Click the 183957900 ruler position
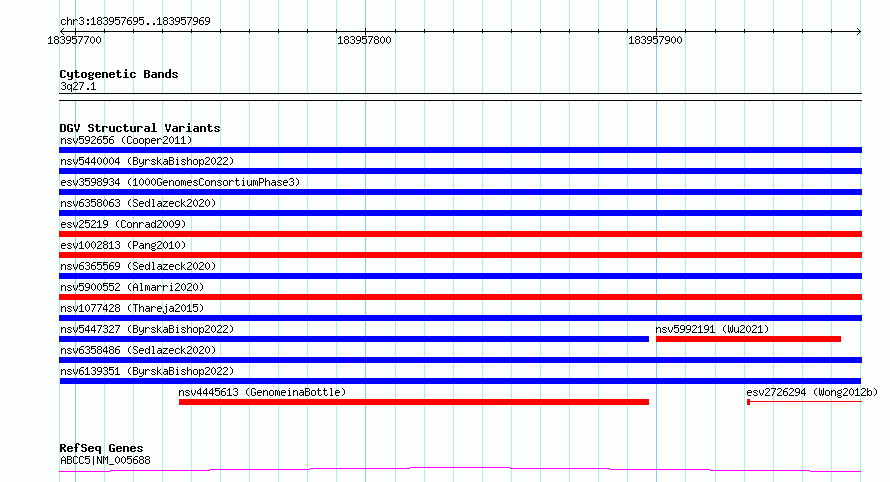The height and width of the screenshot is (482, 890). (x=655, y=40)
